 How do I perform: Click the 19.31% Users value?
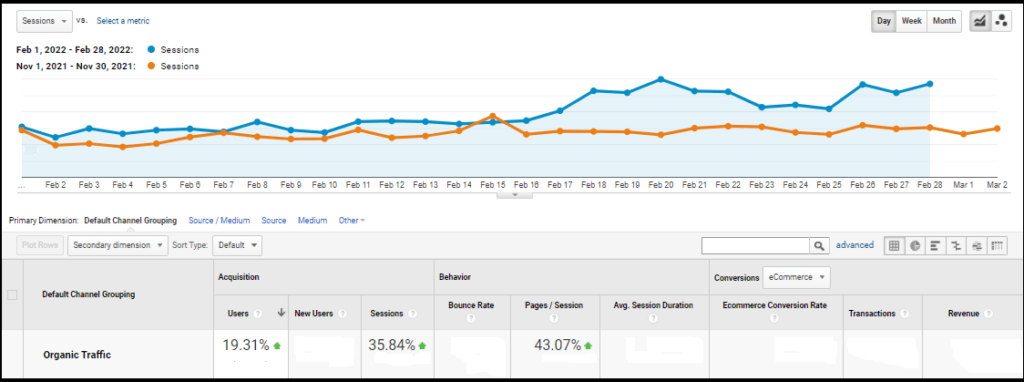(x=246, y=345)
